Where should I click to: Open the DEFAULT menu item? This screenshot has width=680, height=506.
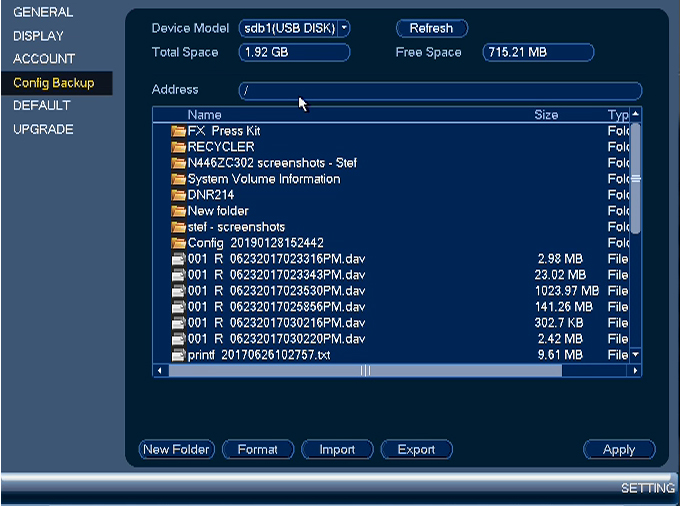click(x=42, y=105)
